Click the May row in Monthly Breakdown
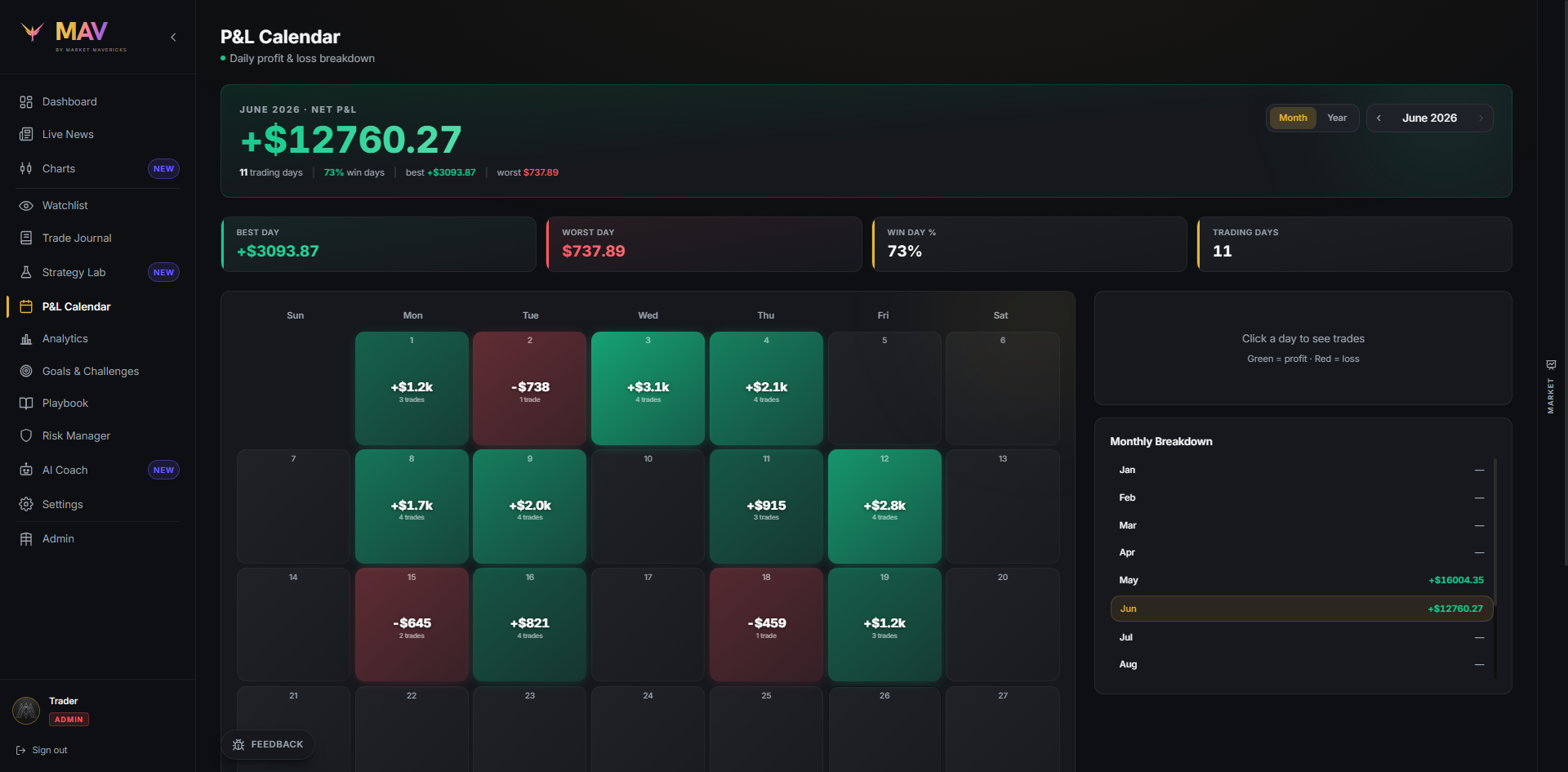 1302,580
